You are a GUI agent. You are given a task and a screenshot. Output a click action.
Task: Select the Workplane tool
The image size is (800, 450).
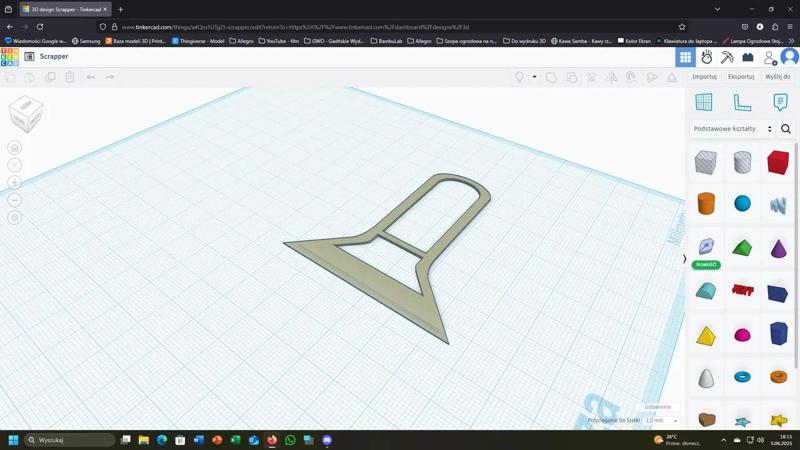click(x=704, y=102)
